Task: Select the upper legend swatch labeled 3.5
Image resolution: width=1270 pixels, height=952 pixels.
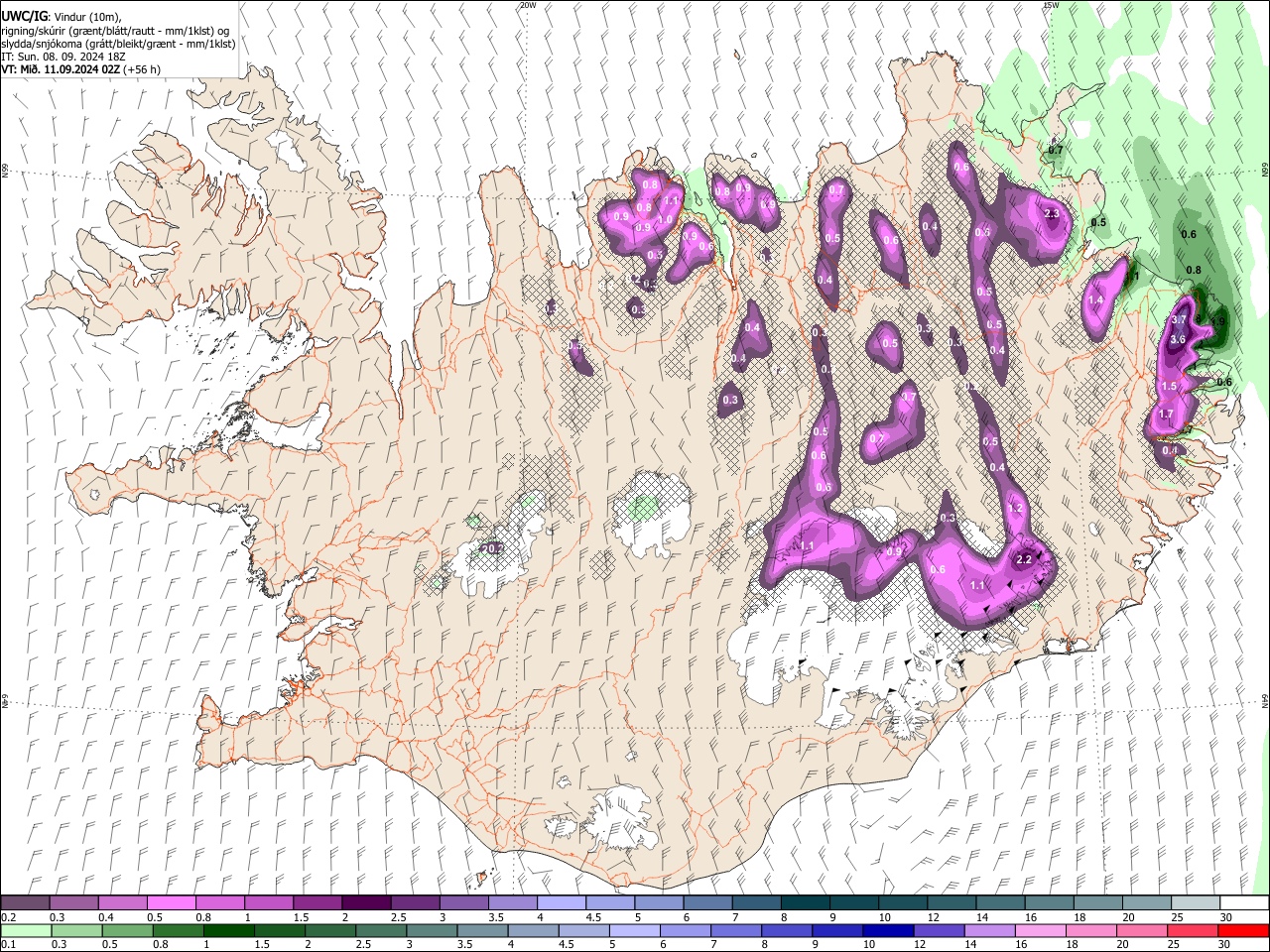Action: [512, 903]
